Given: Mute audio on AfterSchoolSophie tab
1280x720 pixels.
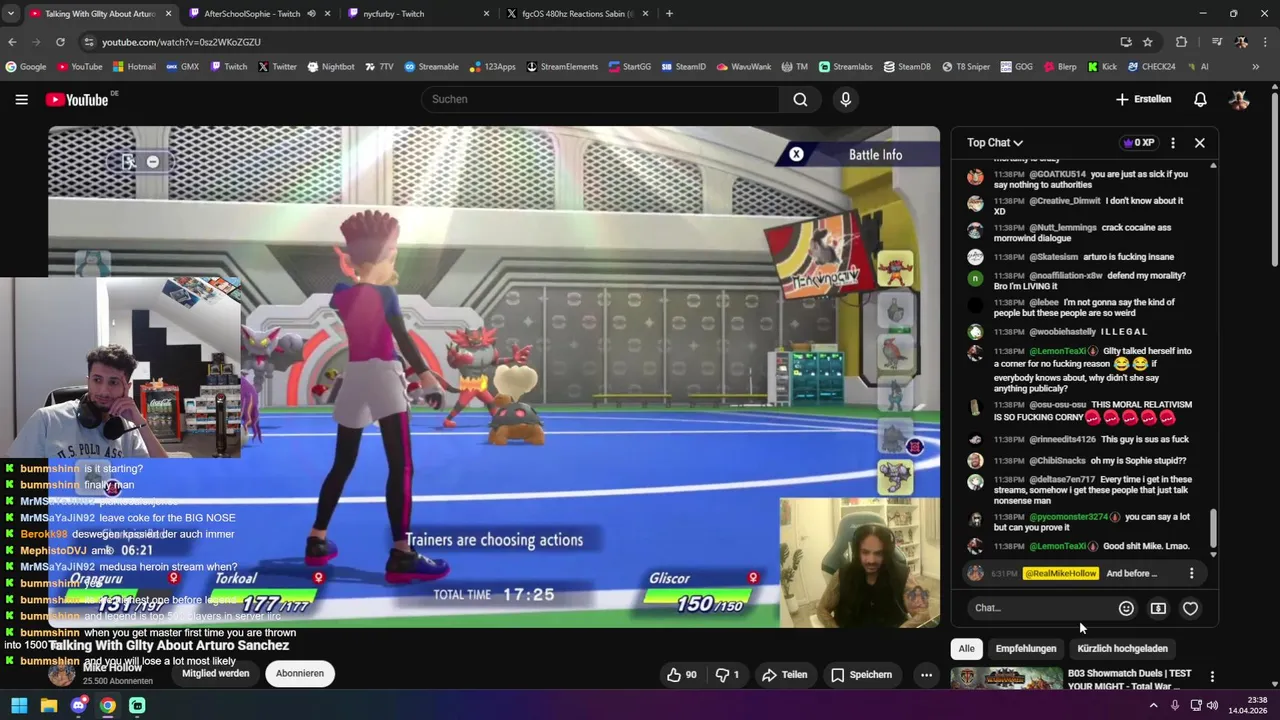Looking at the screenshot, I should point(312,14).
